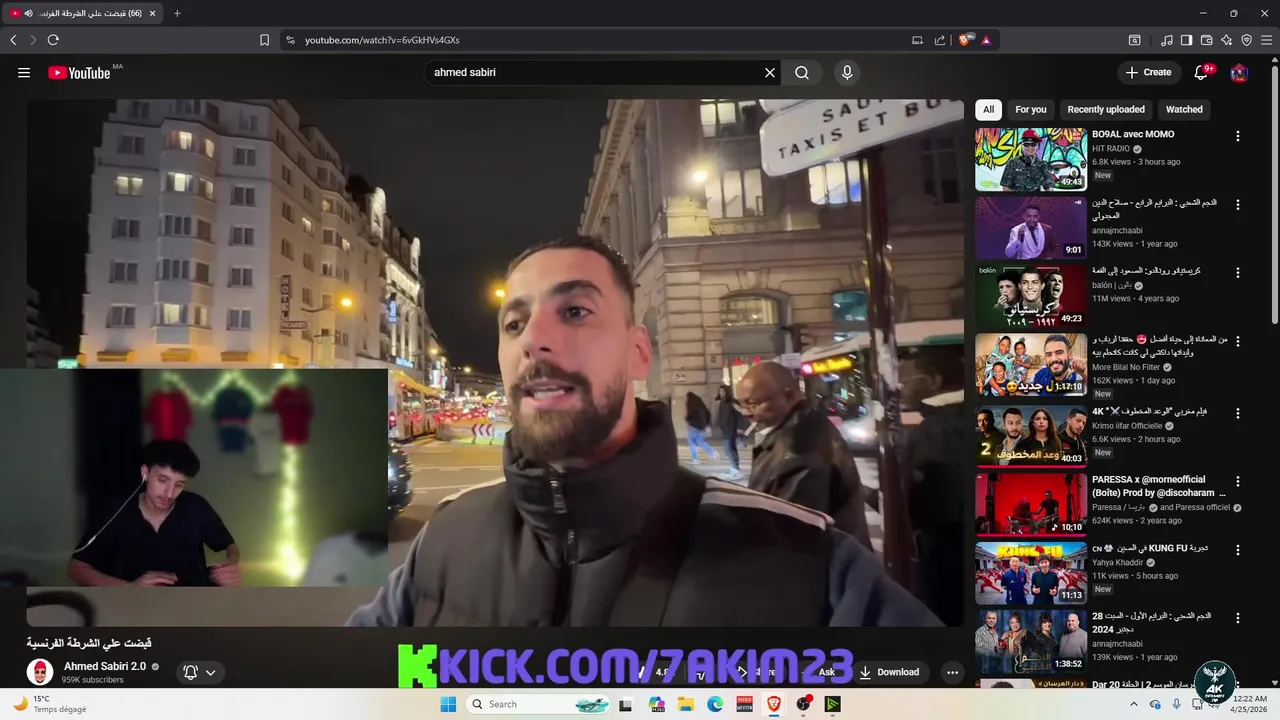Open Leo AI sparkle icon

click(1226, 40)
